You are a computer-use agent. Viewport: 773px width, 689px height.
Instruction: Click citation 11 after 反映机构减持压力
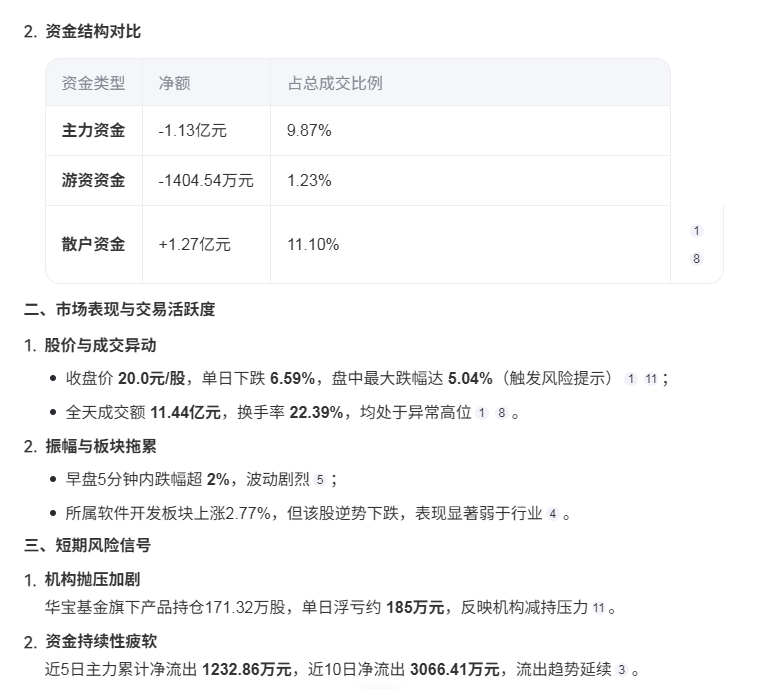pyautogui.click(x=599, y=607)
